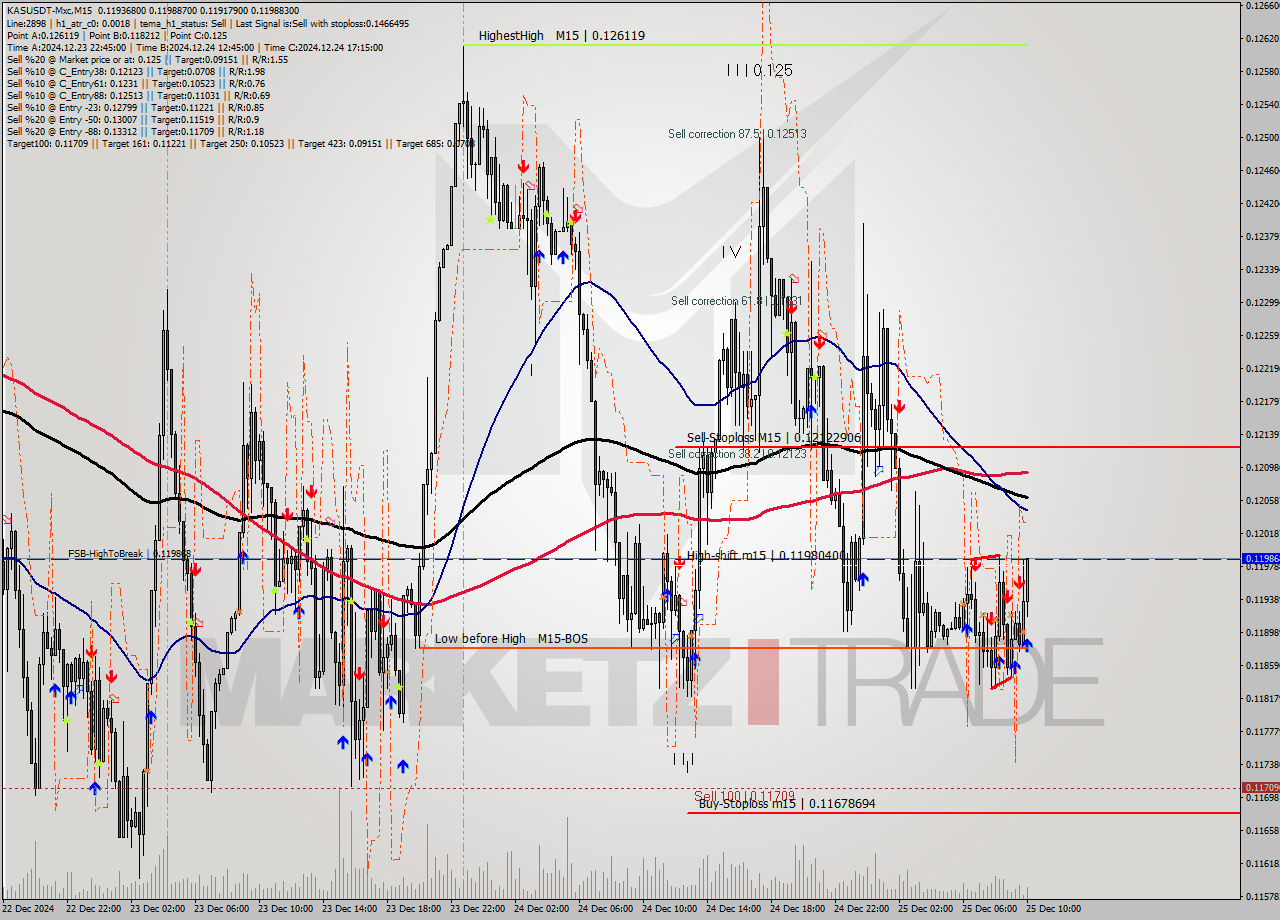Click the 0.12179 price axis label
This screenshot has height=920, width=1280.
tap(1262, 401)
